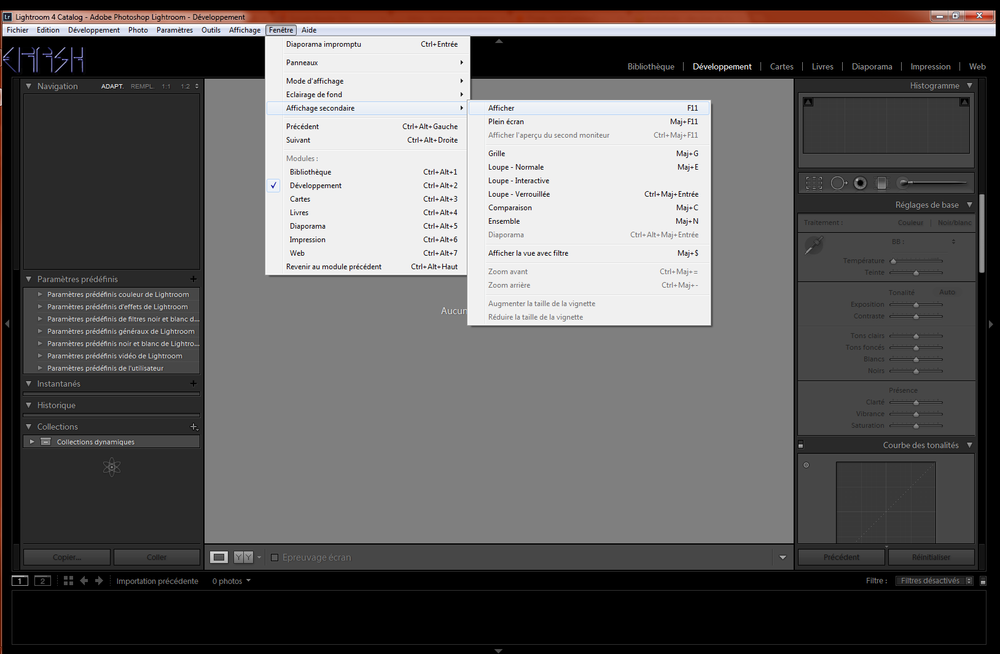Click the Collections dynamiques set icon

[46, 442]
